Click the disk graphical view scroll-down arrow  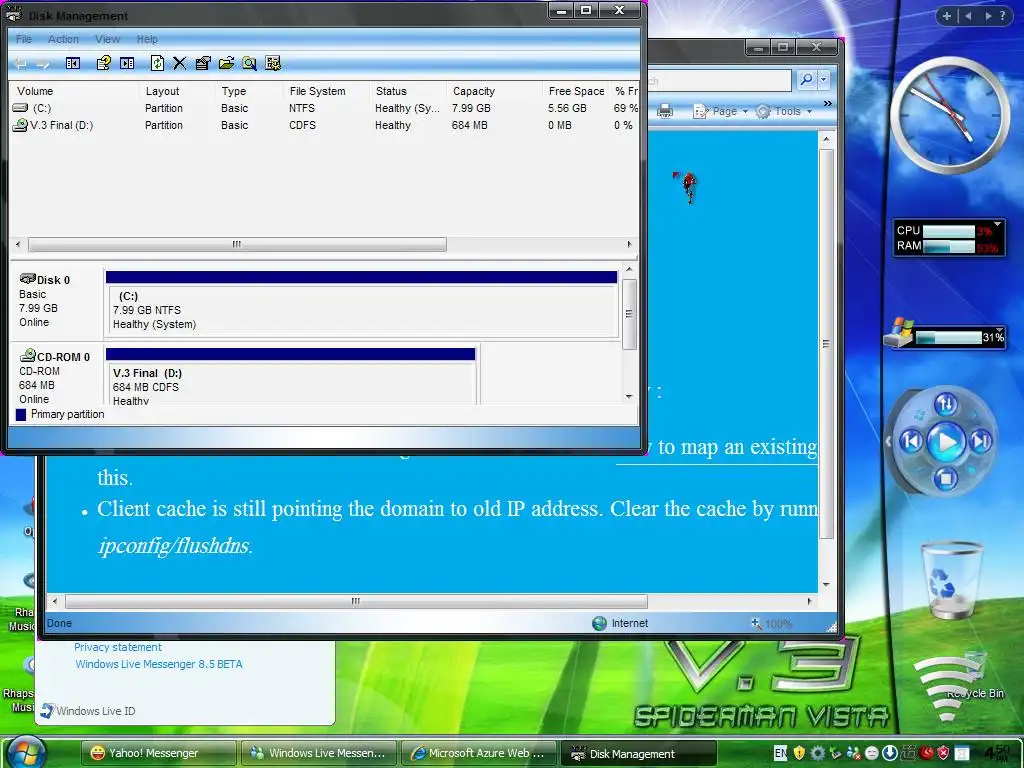(629, 396)
